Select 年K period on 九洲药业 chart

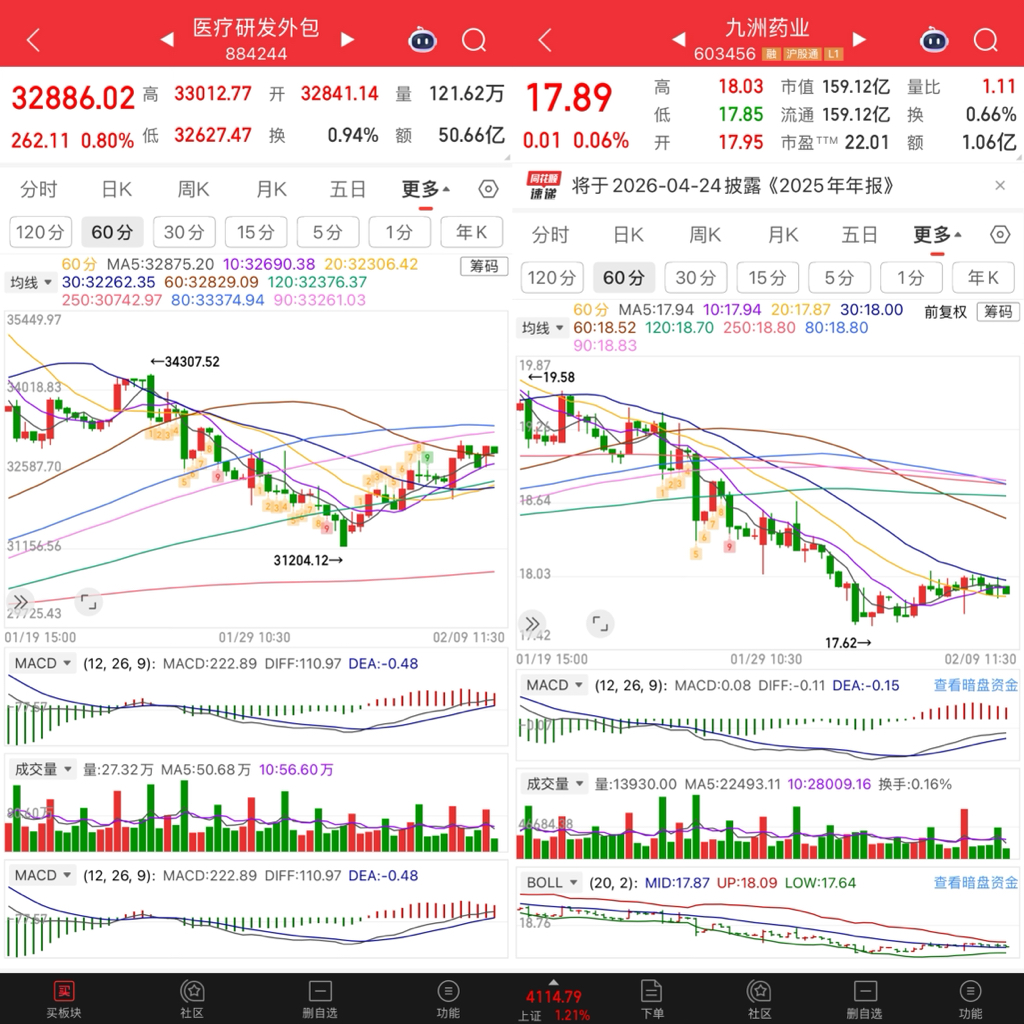click(x=983, y=278)
